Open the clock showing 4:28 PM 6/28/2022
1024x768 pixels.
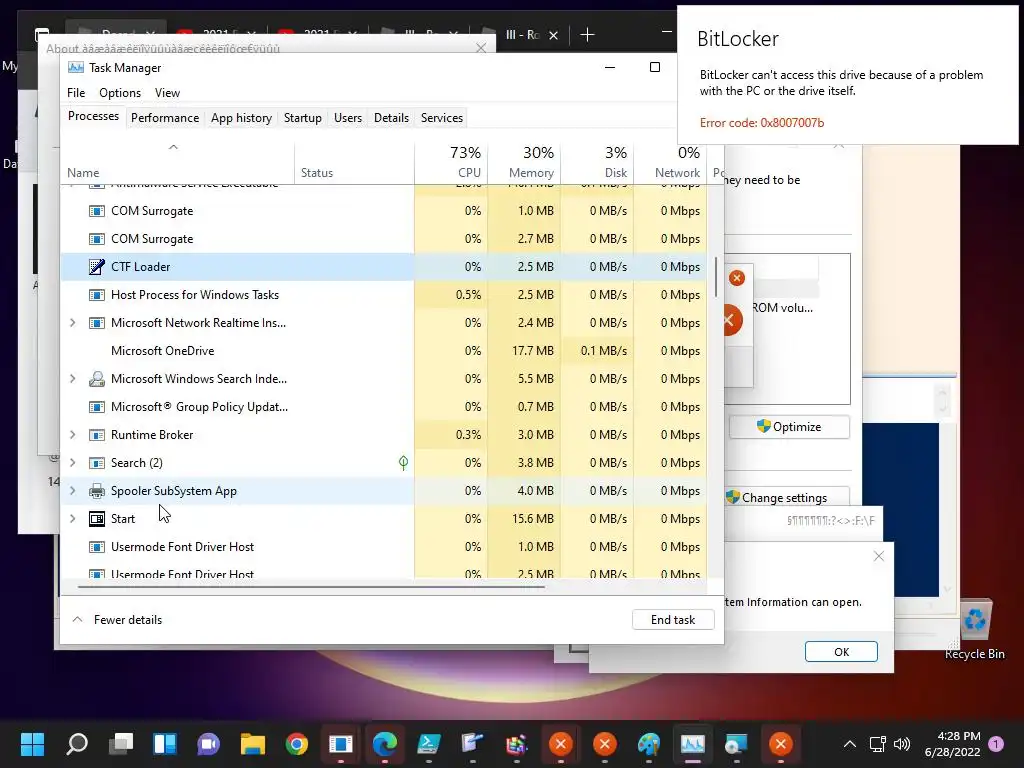click(x=953, y=744)
